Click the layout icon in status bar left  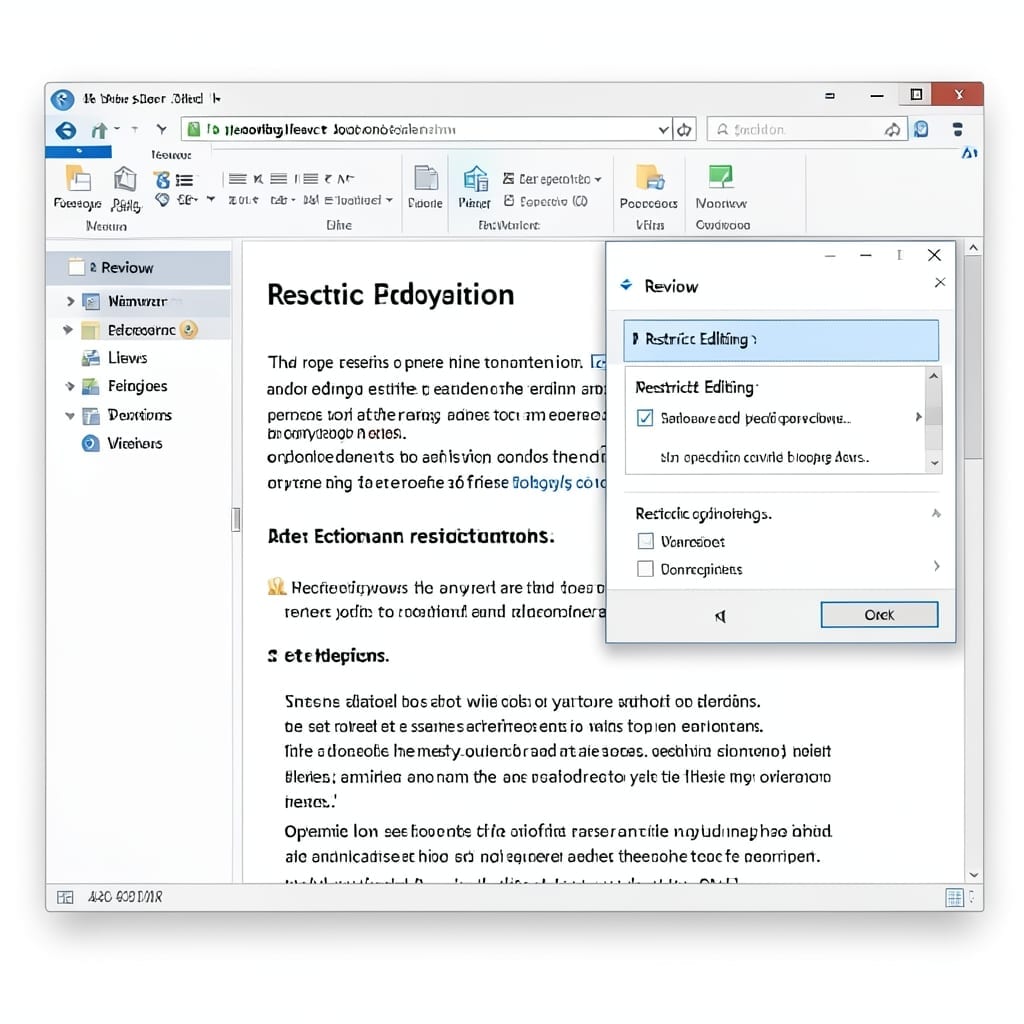click(65, 897)
